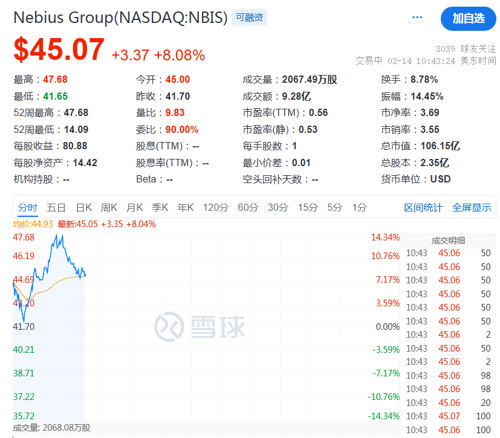Image resolution: width=500 pixels, height=438 pixels.
Task: Select the 分时 intraday chart tab
Action: click(28, 208)
